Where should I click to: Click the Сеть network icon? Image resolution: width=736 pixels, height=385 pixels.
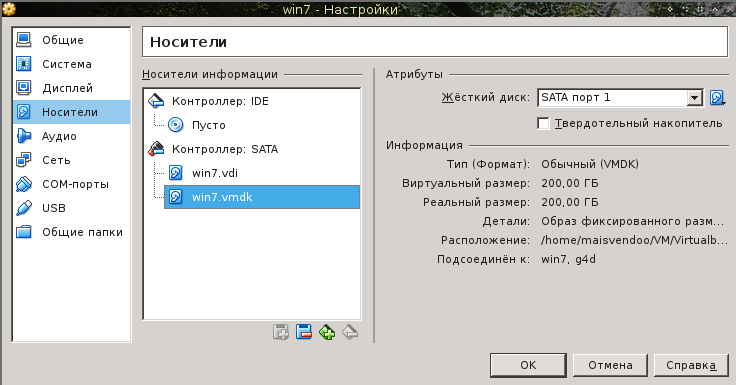(x=23, y=160)
